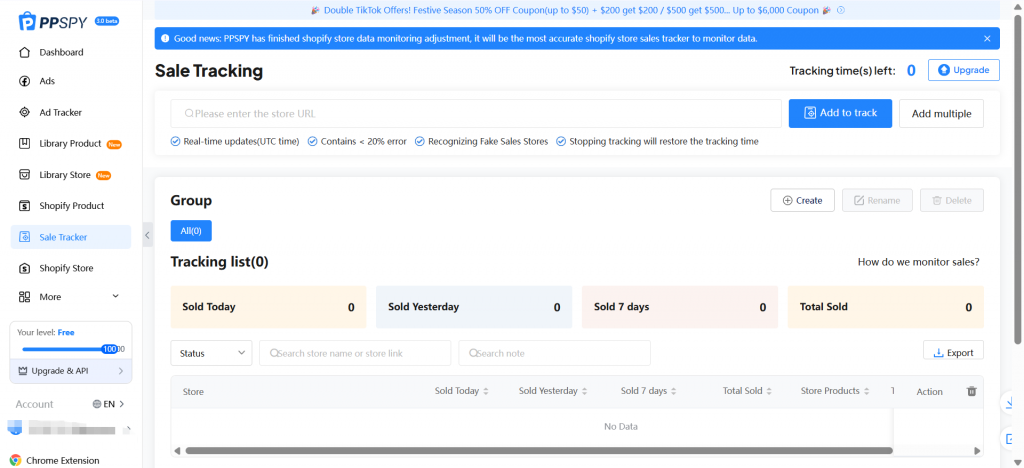Click the Chrome Extension icon

[16, 460]
